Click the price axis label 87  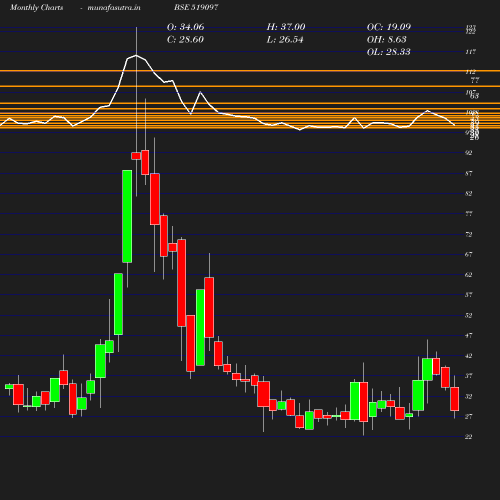tap(469, 173)
